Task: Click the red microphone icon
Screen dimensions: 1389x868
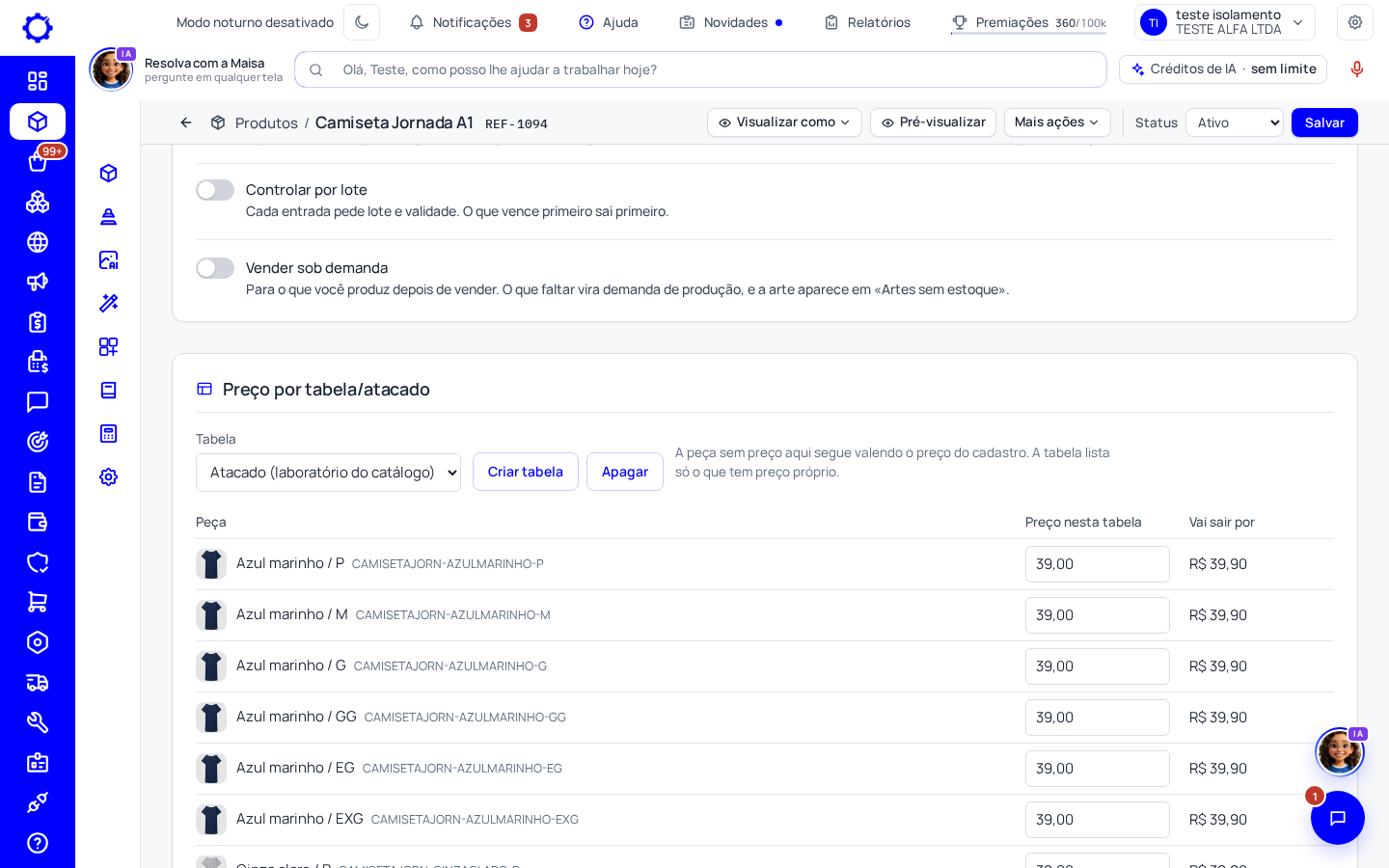Action: 1357,69
